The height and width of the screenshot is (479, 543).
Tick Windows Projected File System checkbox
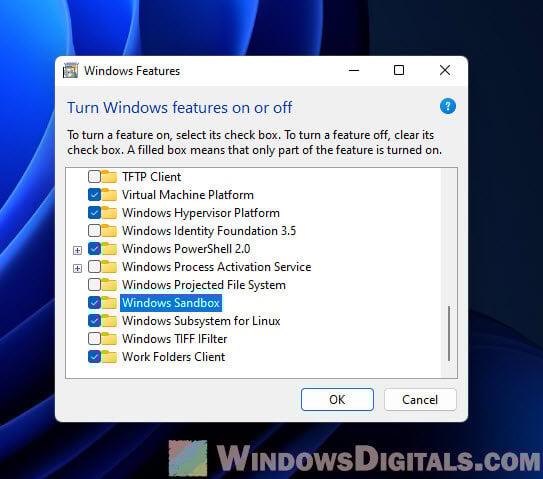pos(94,285)
